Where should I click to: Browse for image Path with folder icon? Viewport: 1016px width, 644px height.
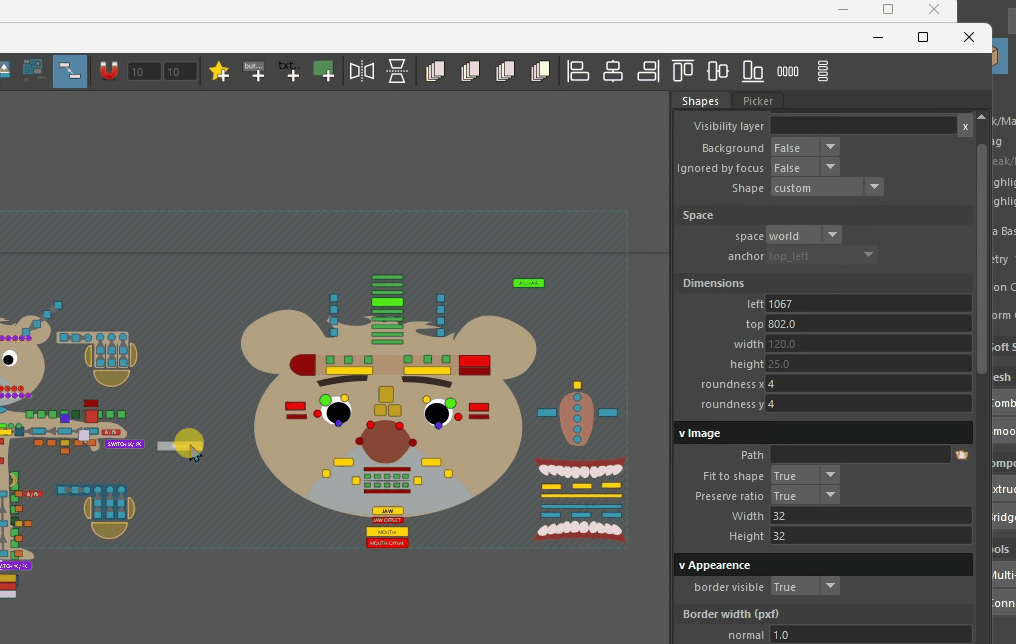click(962, 455)
